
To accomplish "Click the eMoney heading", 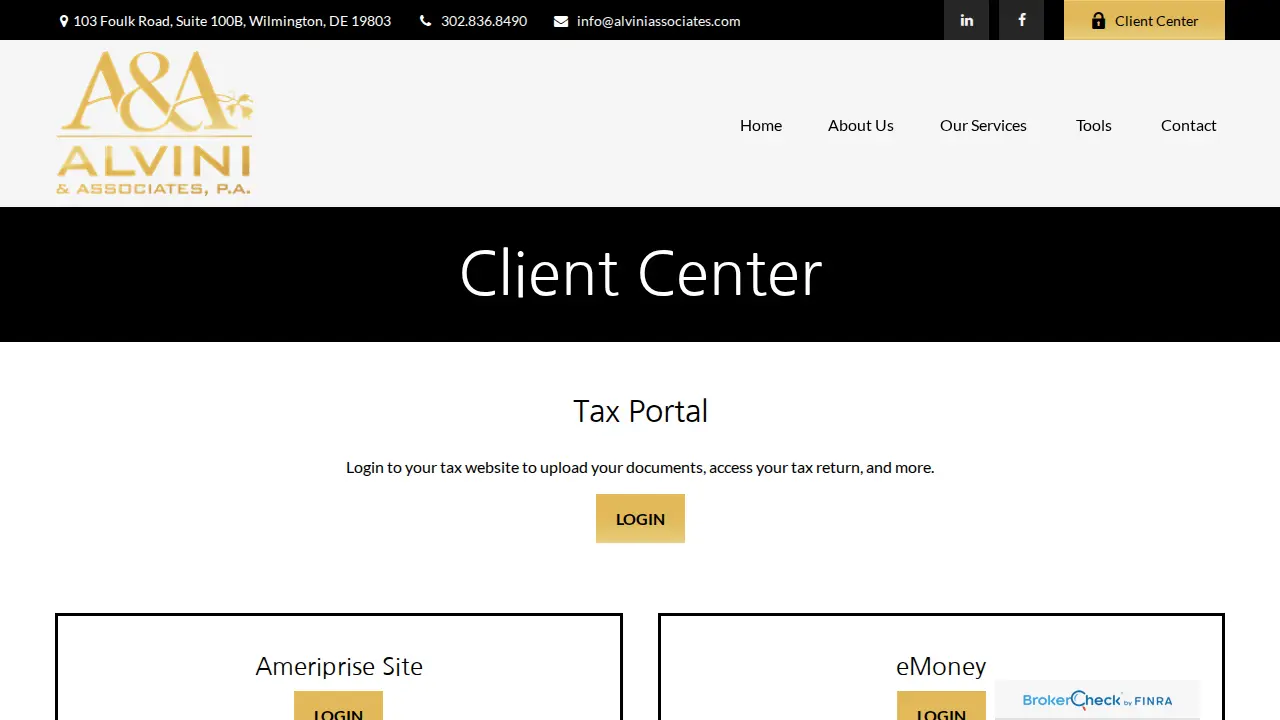I will pyautogui.click(x=941, y=666).
